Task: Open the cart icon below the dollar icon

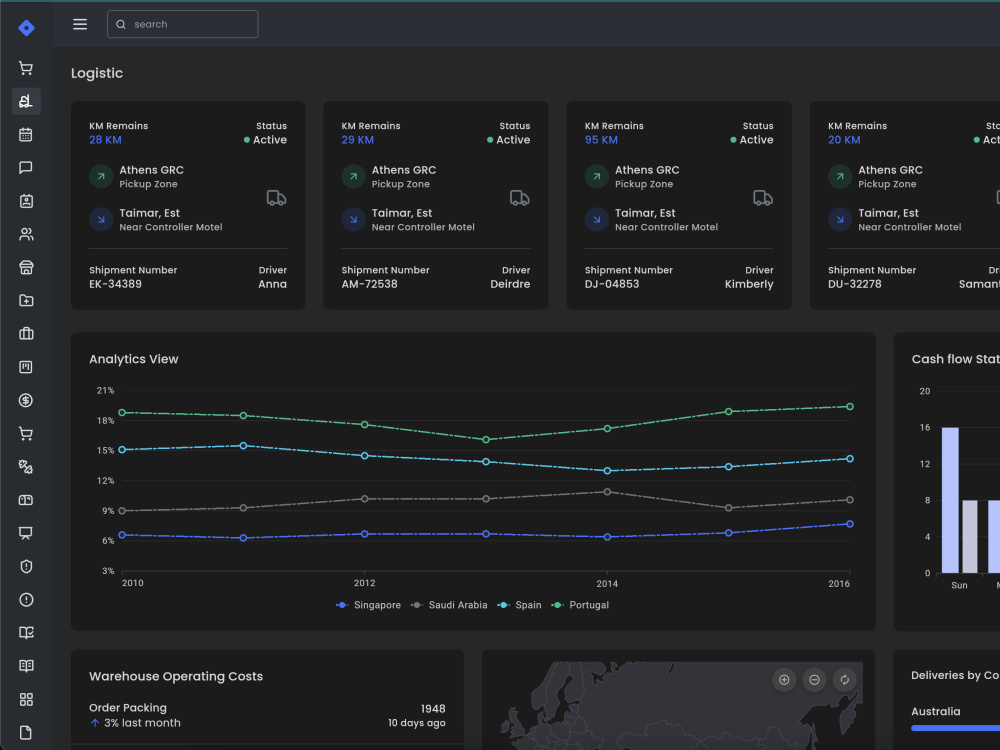Action: 26,434
